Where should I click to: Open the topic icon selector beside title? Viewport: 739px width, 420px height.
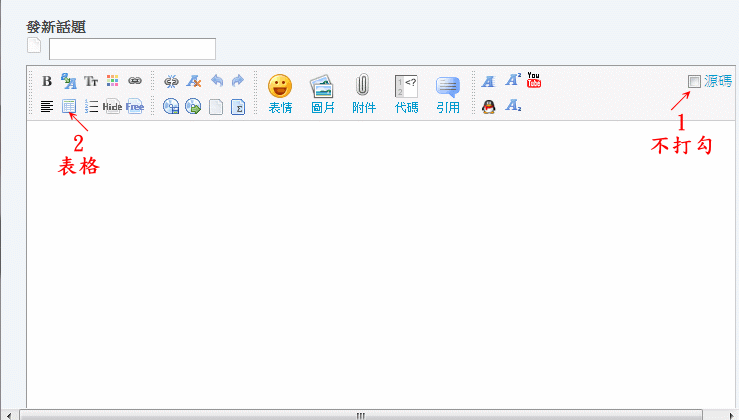tap(34, 45)
